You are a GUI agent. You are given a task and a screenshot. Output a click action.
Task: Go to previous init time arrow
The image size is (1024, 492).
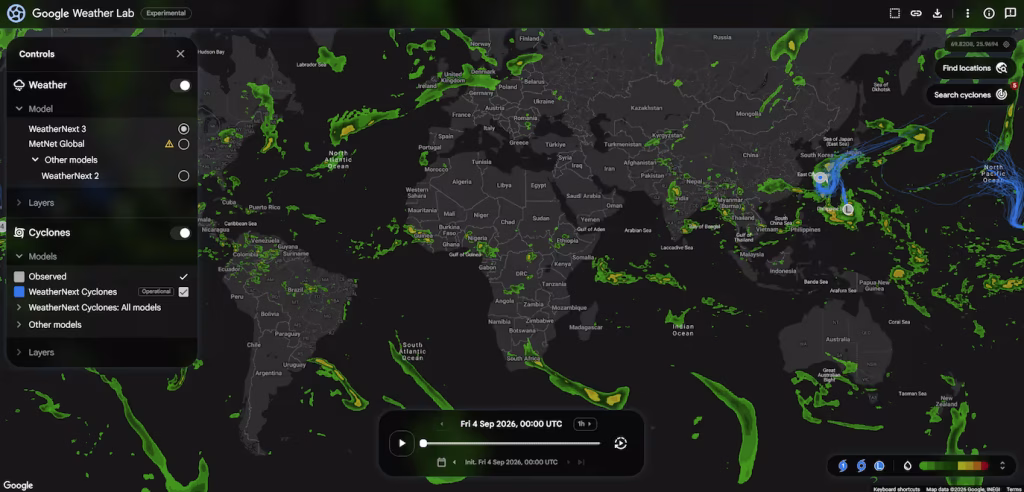(455, 462)
